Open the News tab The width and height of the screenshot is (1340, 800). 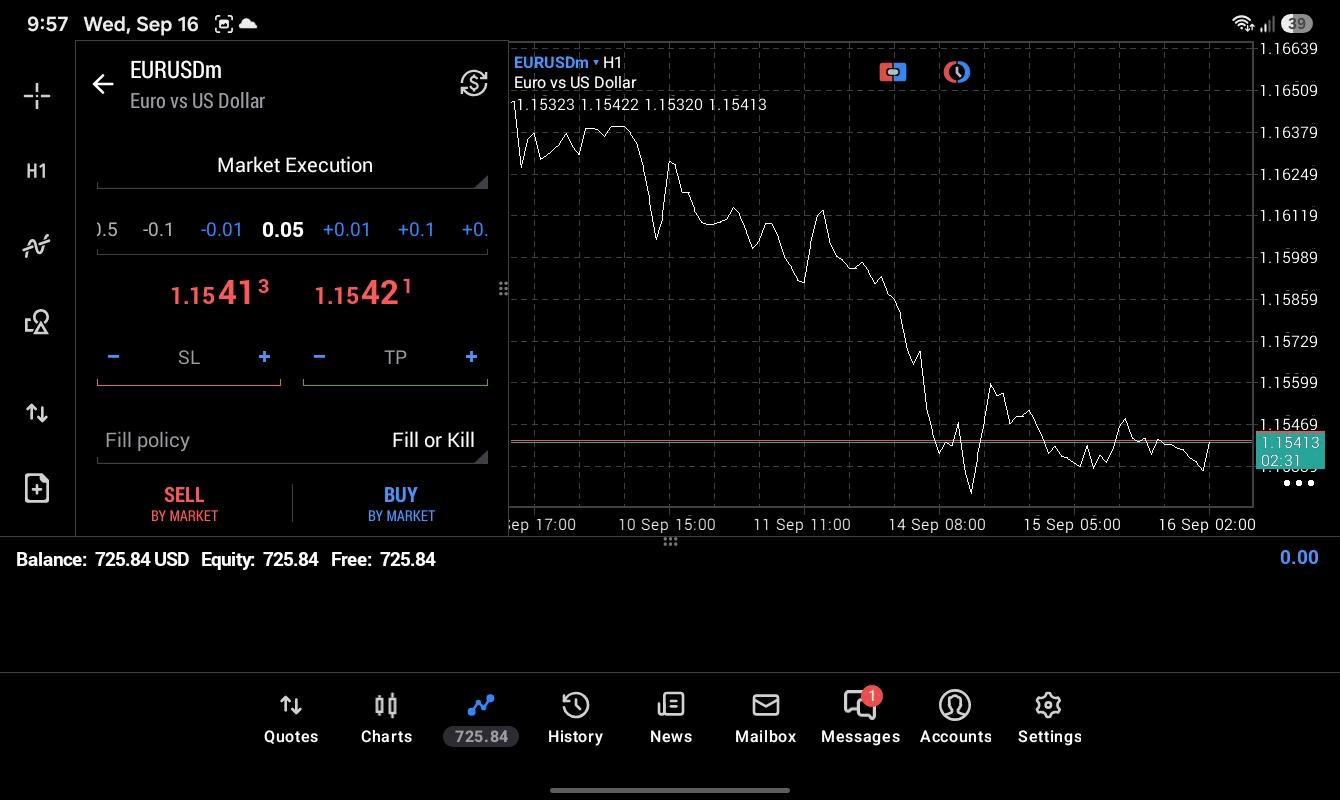(x=671, y=719)
